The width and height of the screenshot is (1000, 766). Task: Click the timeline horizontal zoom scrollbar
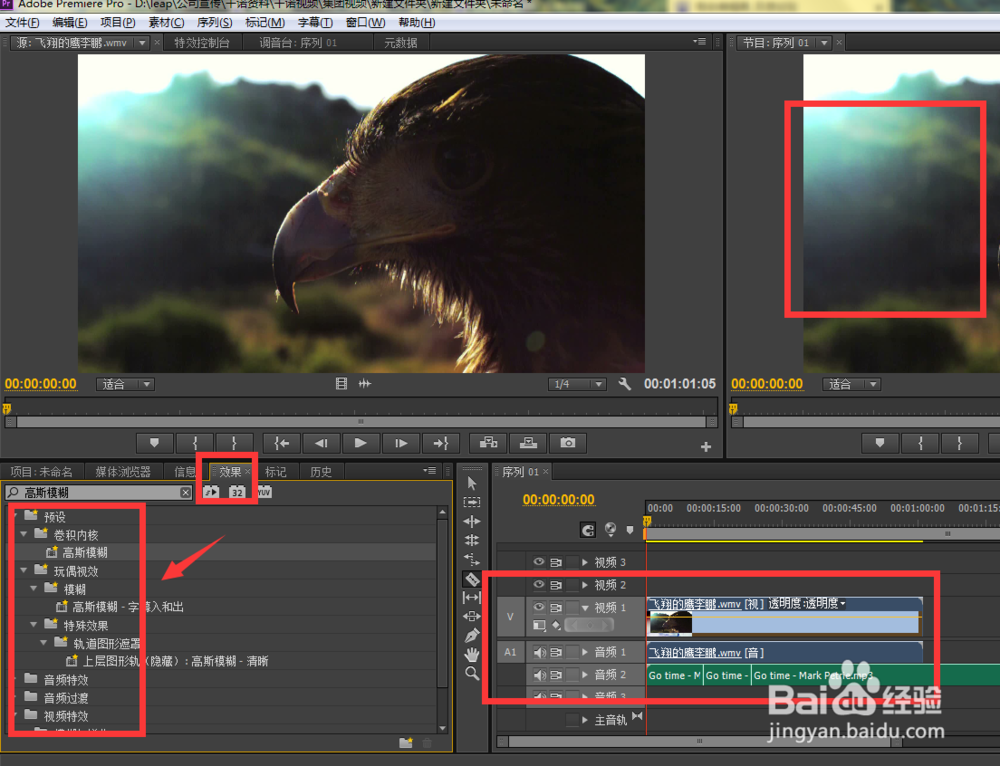(700, 741)
